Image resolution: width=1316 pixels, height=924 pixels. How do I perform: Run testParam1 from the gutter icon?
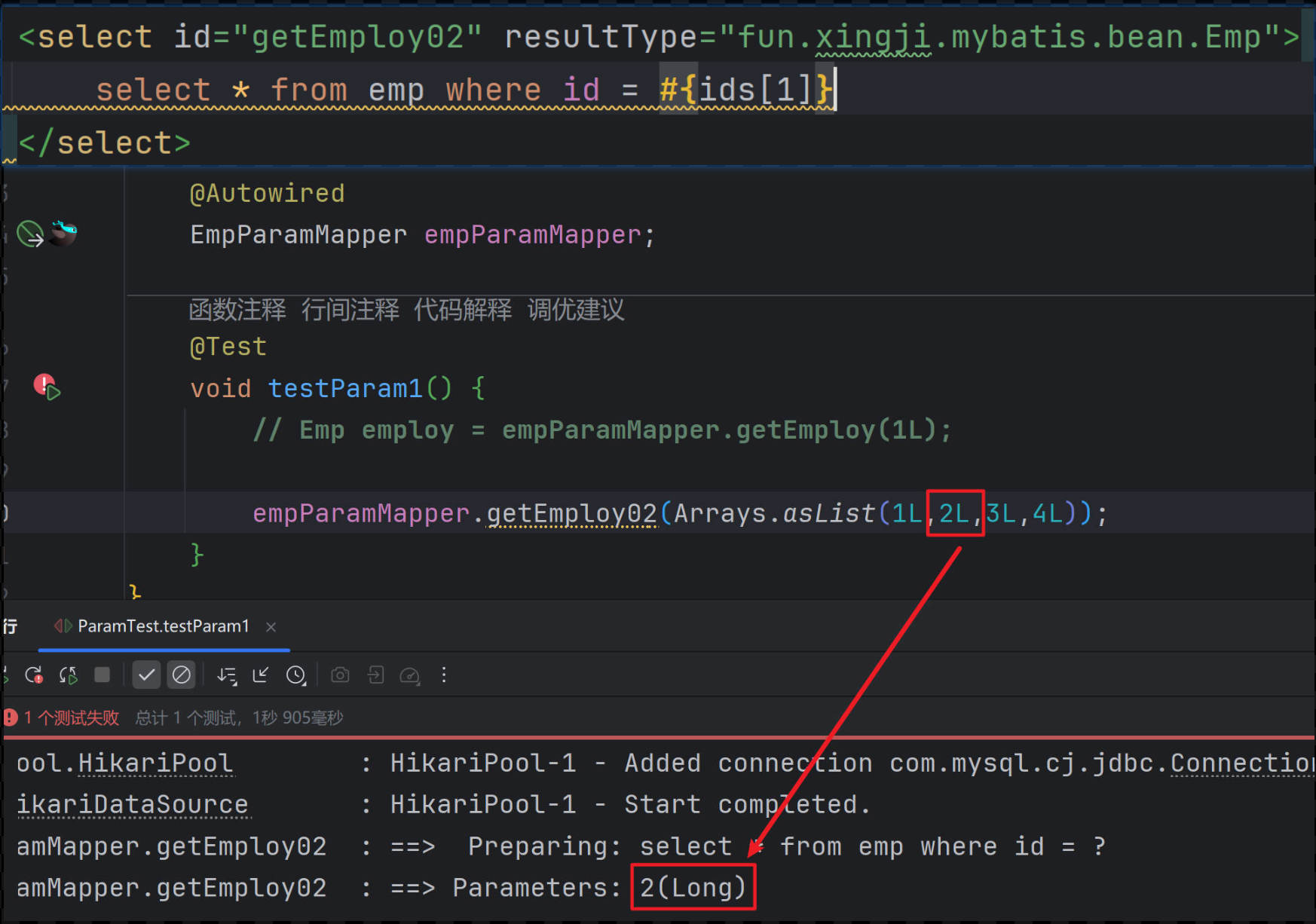(x=47, y=387)
